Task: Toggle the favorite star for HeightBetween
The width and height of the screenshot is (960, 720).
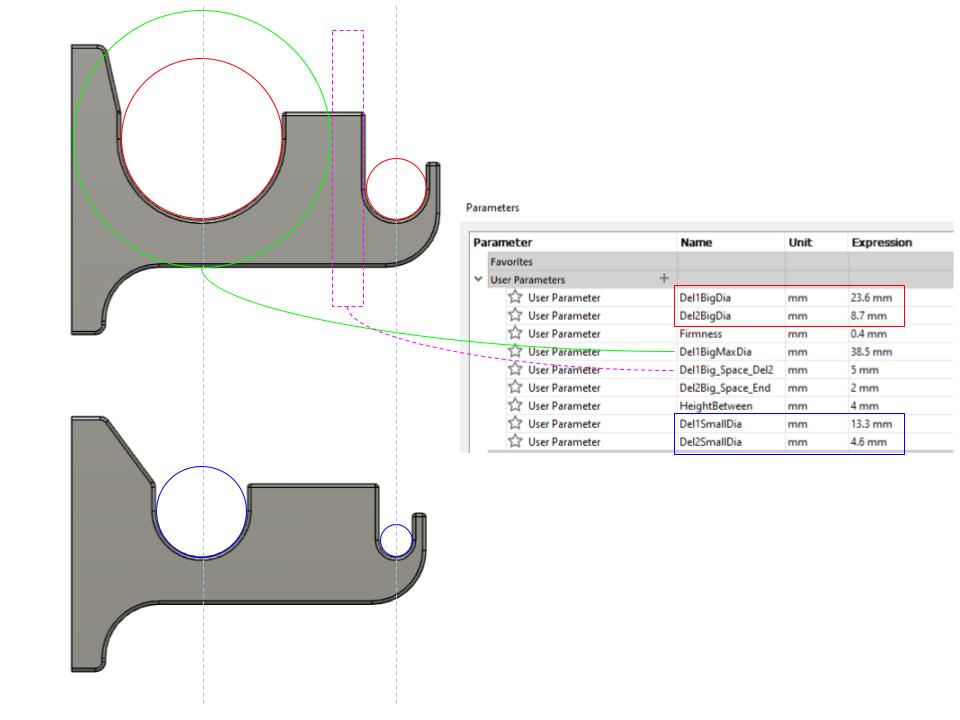Action: coord(515,405)
